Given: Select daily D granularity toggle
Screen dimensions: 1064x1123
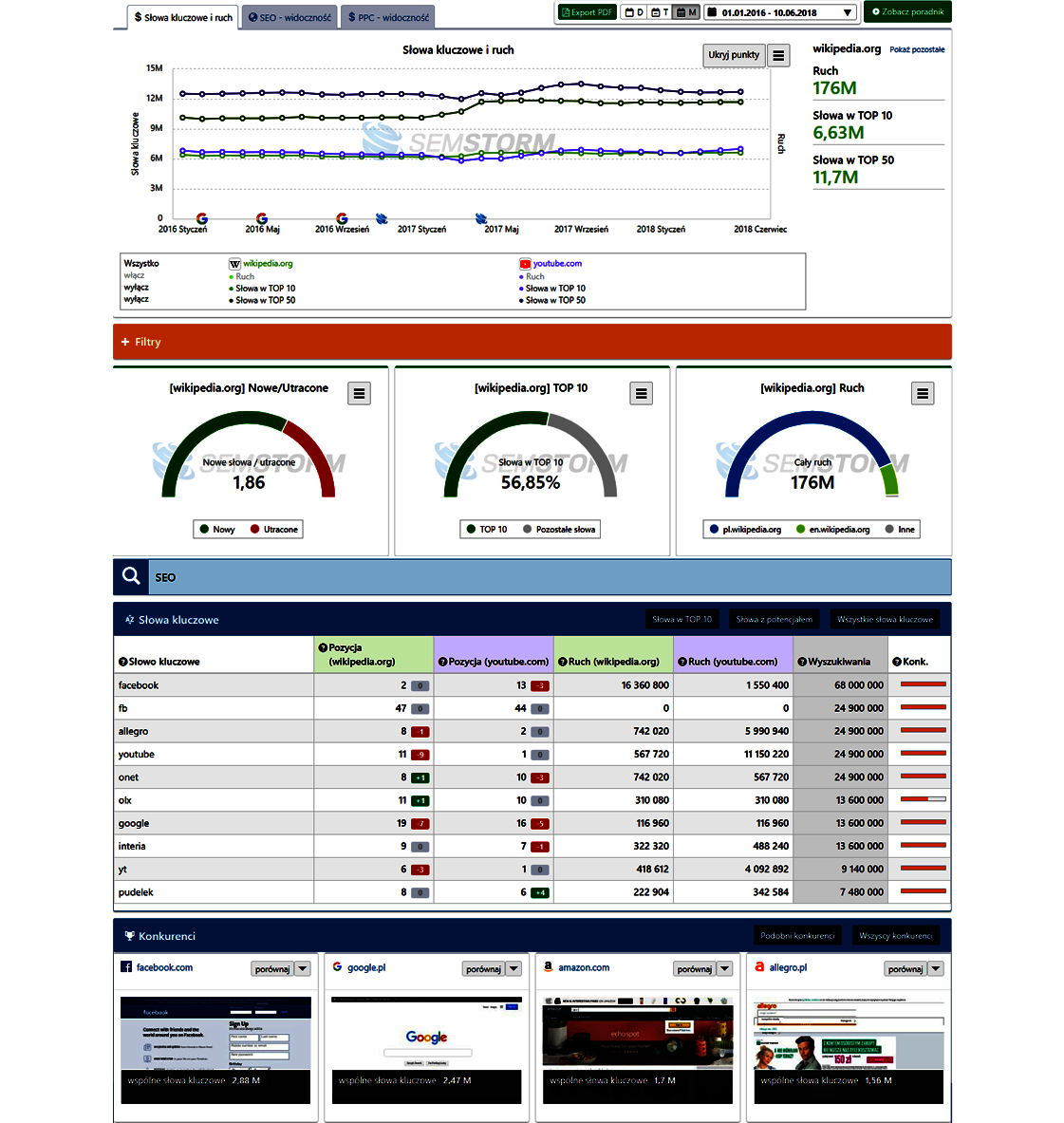Looking at the screenshot, I should (x=634, y=12).
